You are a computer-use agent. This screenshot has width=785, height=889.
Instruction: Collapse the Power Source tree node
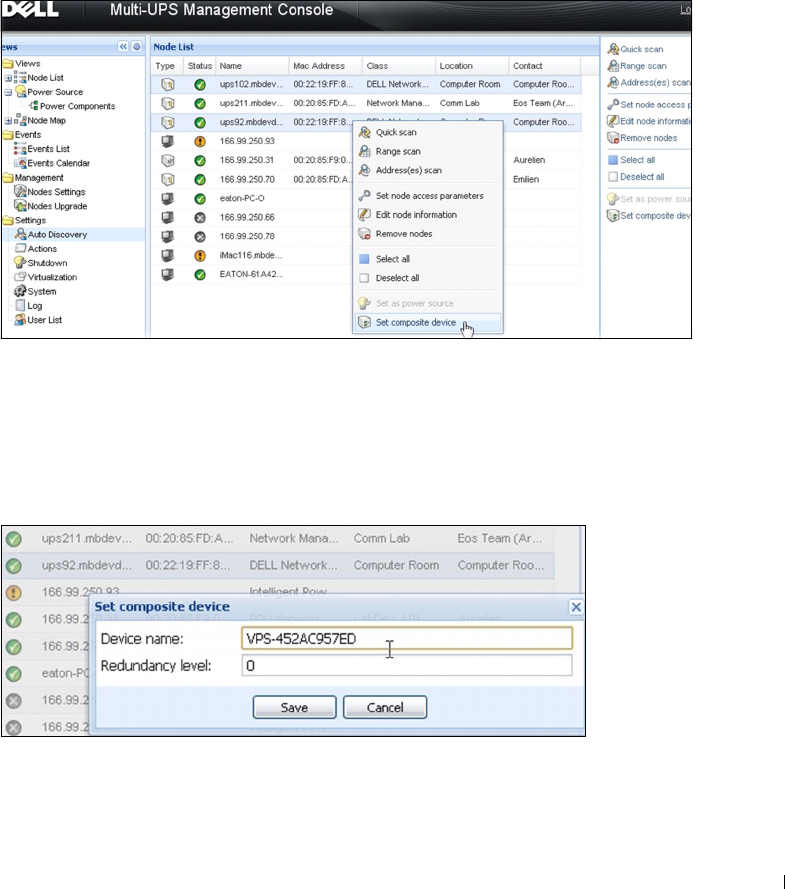(9, 92)
